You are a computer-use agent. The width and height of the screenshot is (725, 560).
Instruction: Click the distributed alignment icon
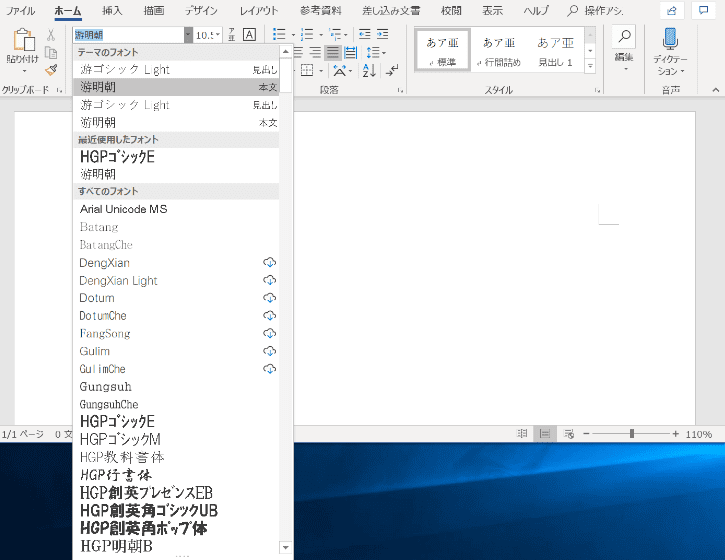pyautogui.click(x=350, y=52)
